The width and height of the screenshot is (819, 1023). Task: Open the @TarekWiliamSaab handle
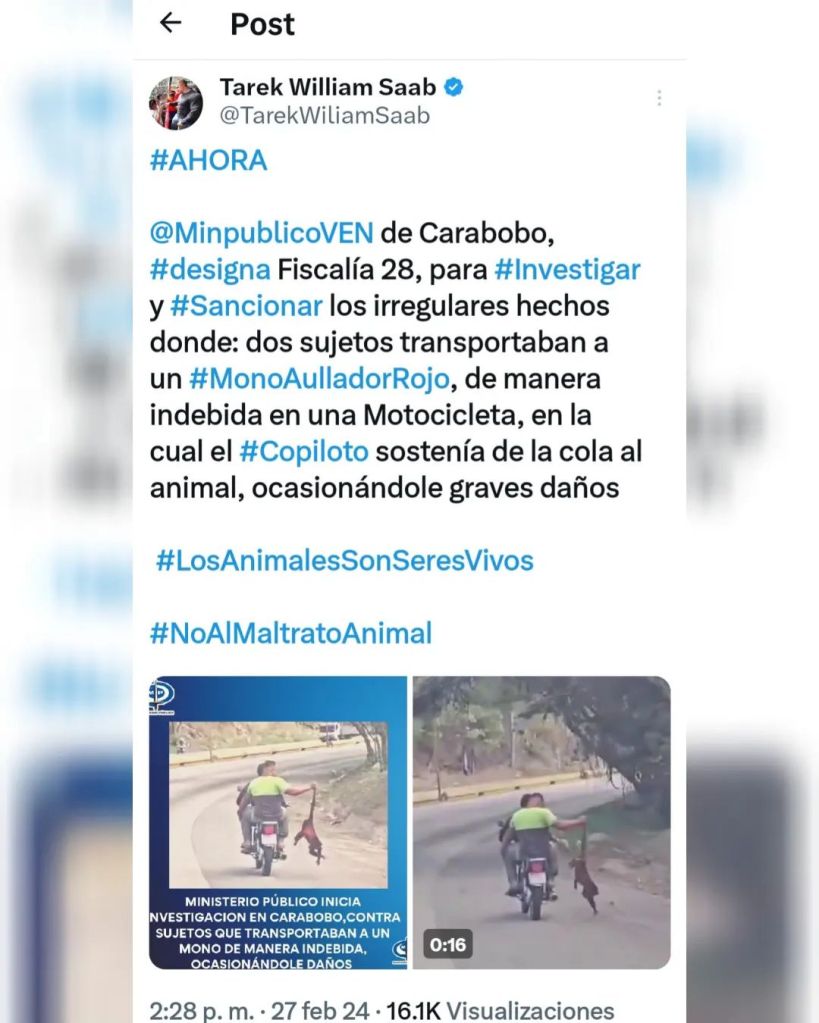pyautogui.click(x=324, y=115)
